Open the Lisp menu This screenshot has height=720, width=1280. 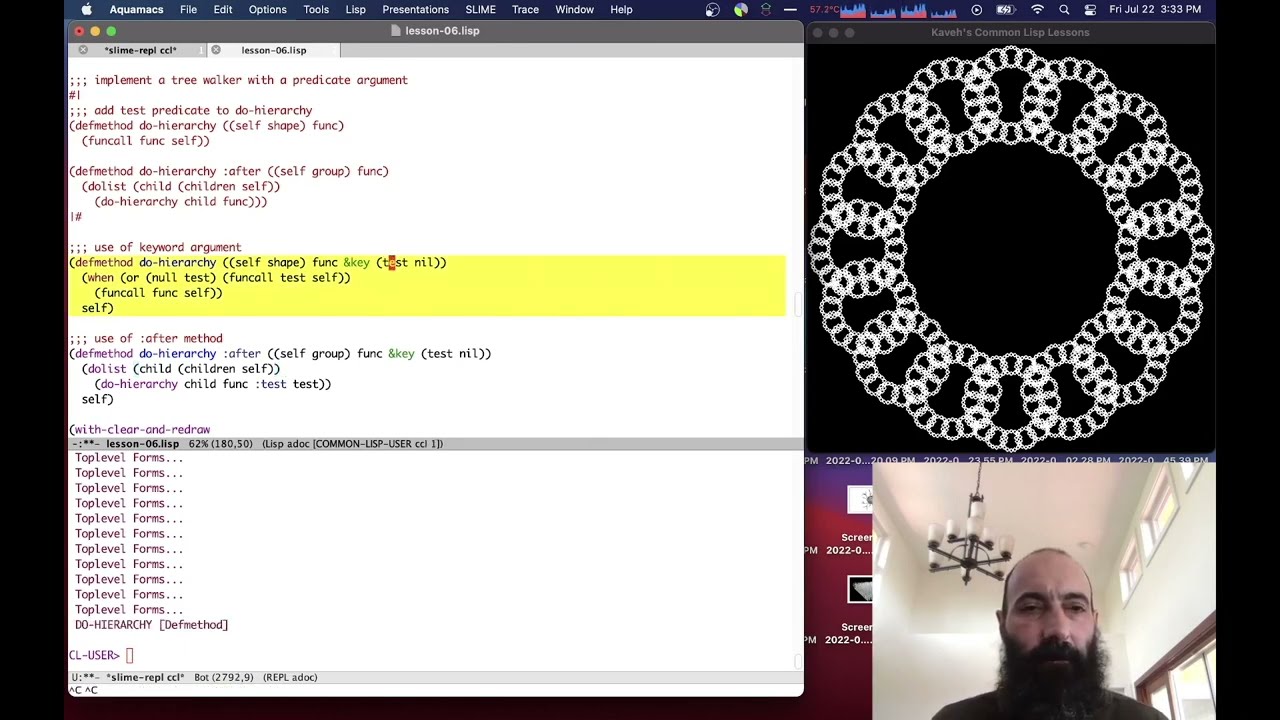(x=355, y=10)
